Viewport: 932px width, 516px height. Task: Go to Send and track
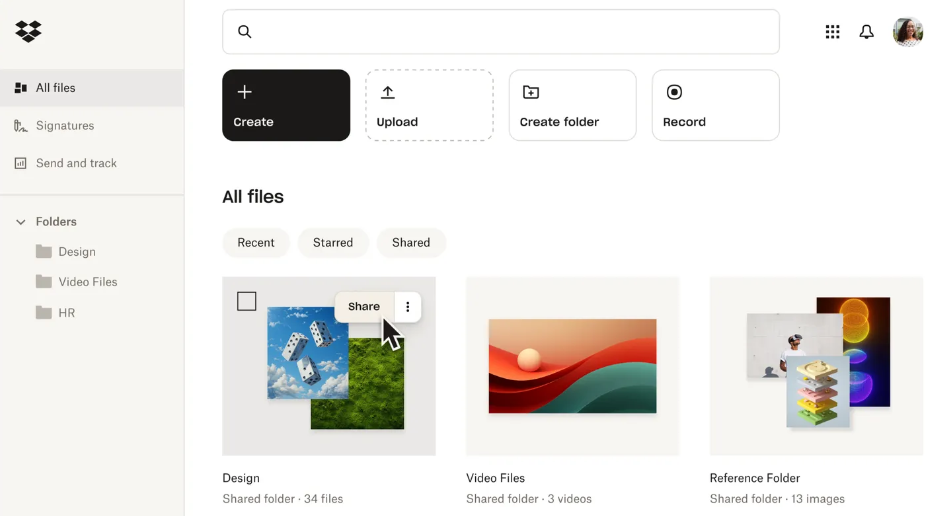click(x=76, y=163)
